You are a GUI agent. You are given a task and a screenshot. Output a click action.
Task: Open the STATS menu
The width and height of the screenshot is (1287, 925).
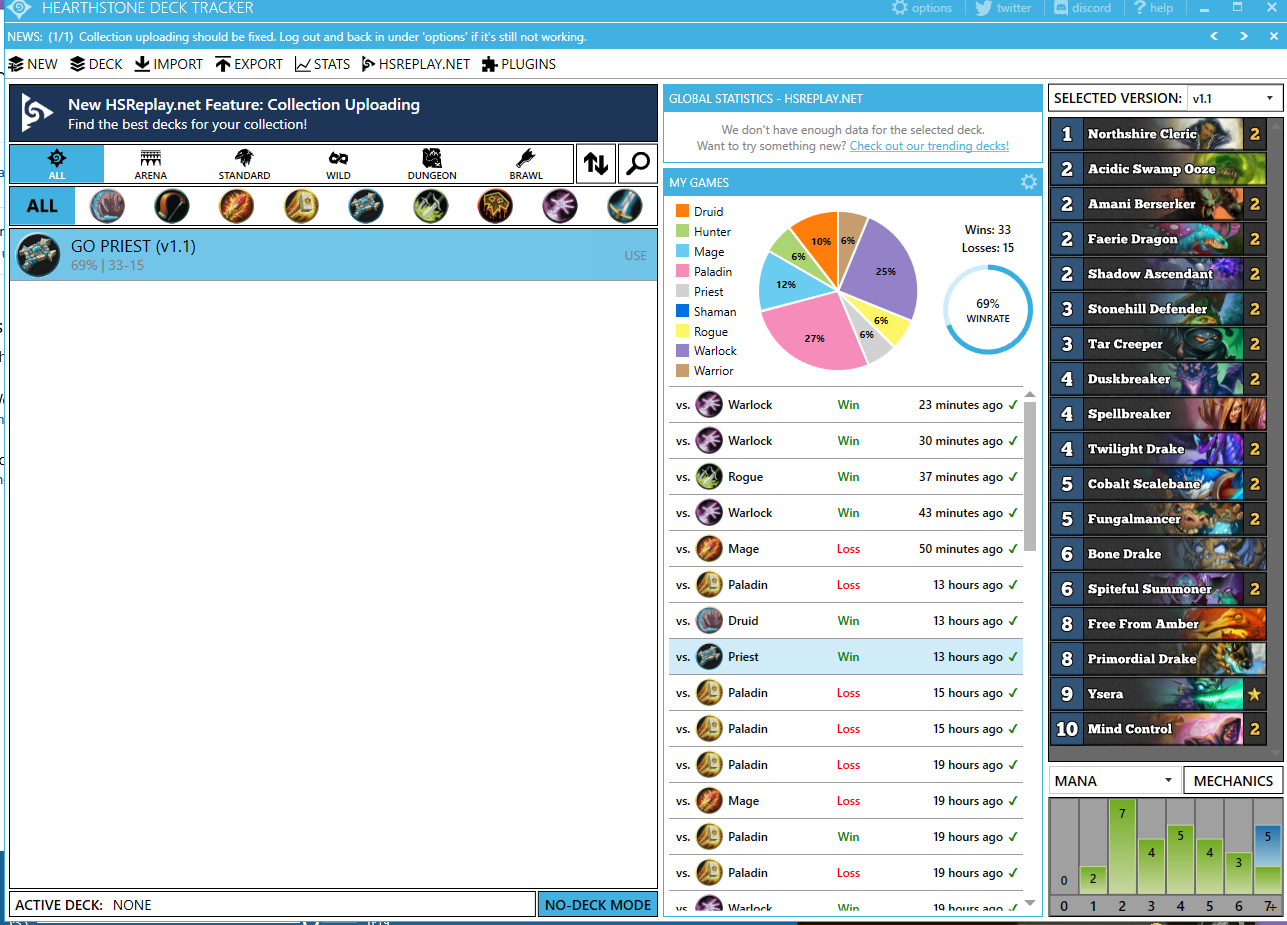(x=322, y=64)
